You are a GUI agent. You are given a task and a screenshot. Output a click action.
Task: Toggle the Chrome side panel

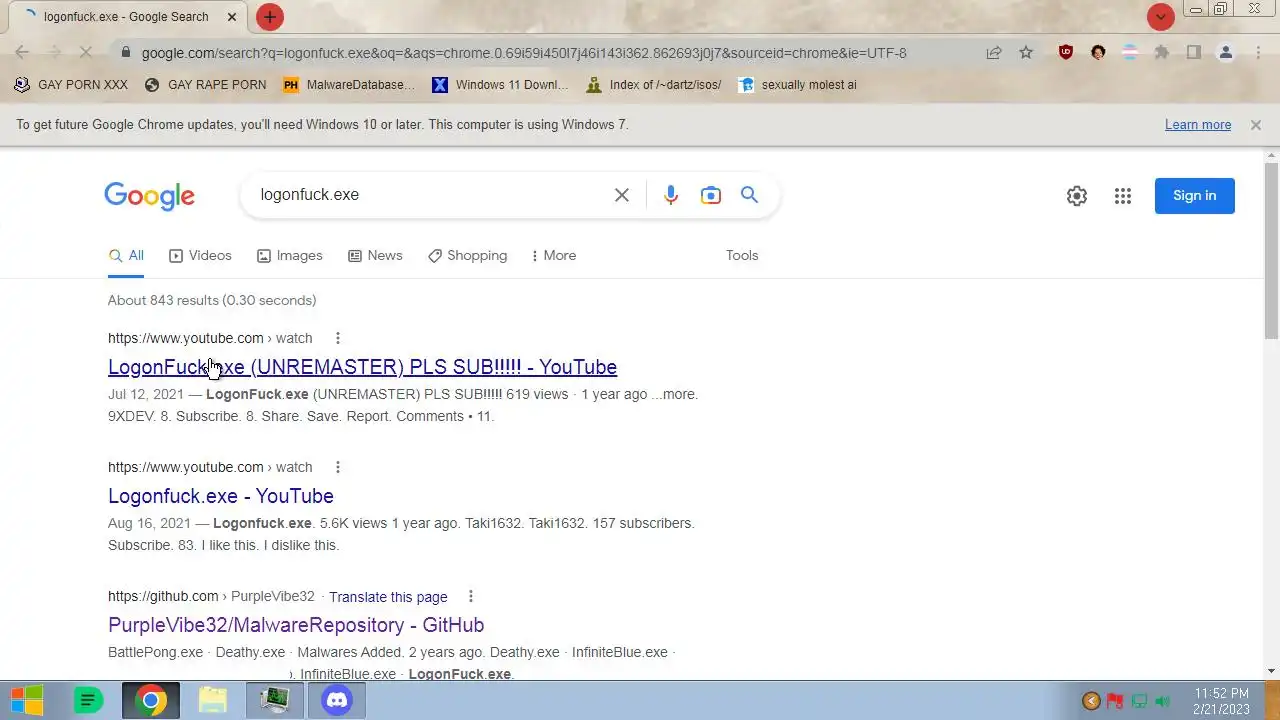(1194, 53)
